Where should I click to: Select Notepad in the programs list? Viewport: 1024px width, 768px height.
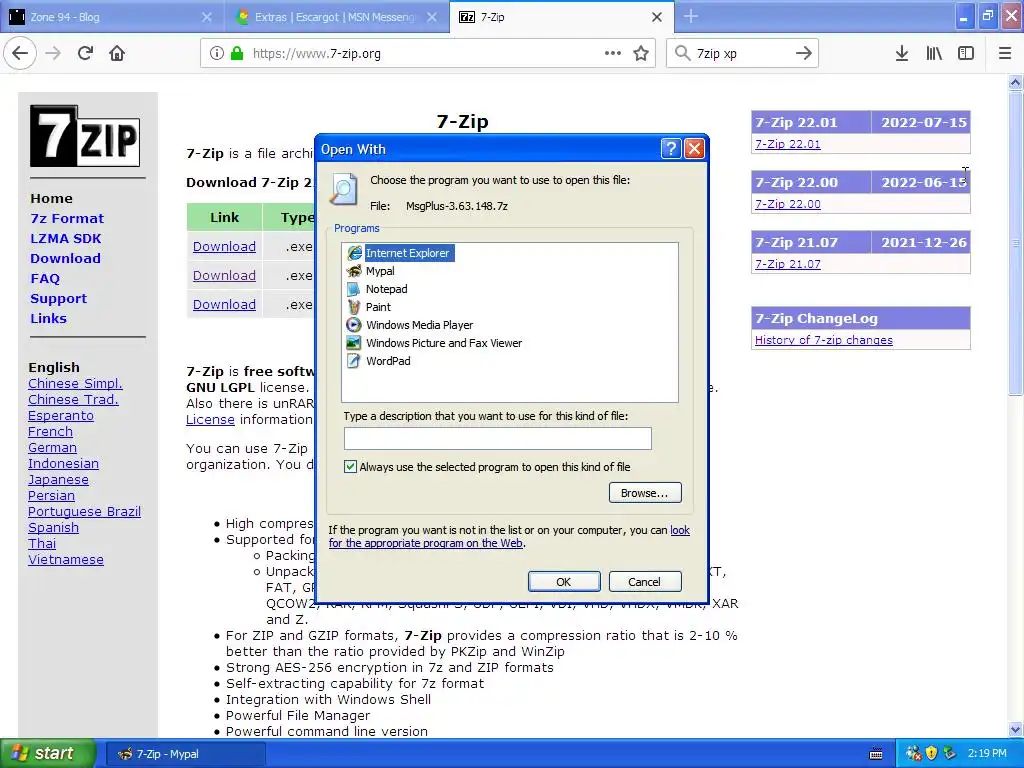click(x=377, y=289)
